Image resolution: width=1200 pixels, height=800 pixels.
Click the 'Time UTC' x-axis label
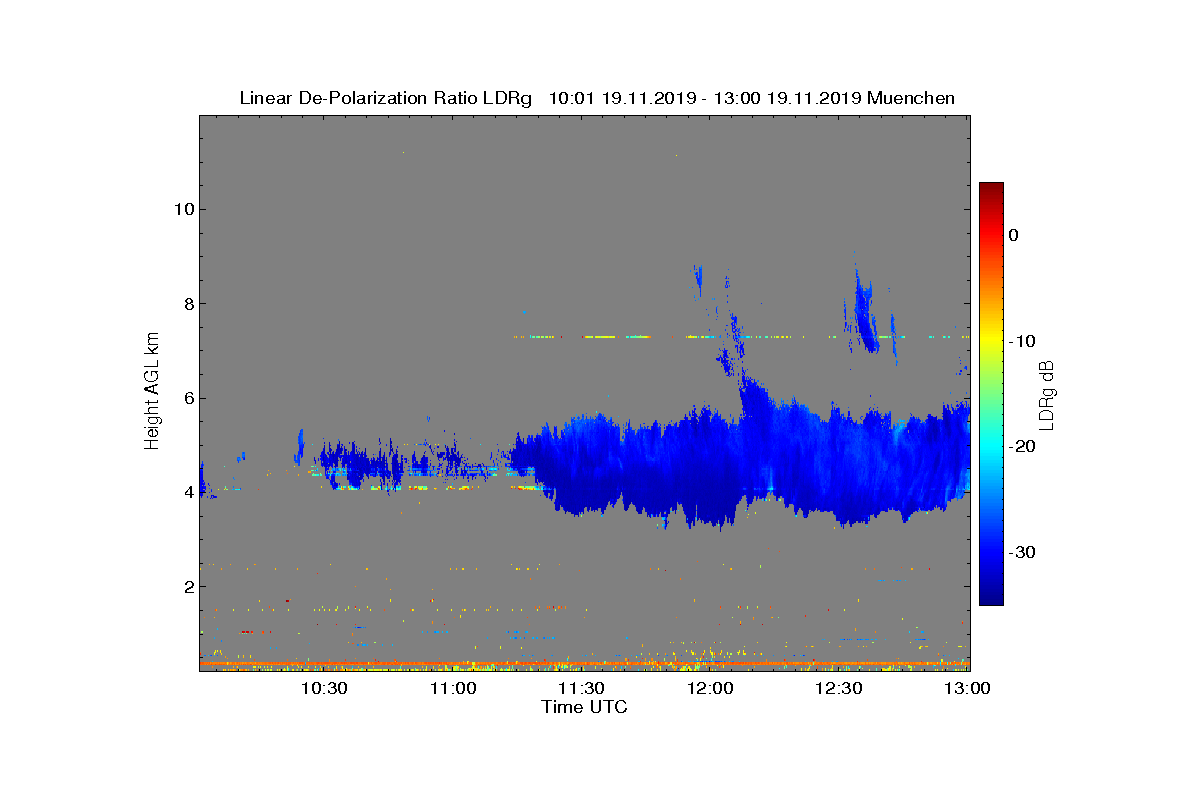tap(585, 707)
